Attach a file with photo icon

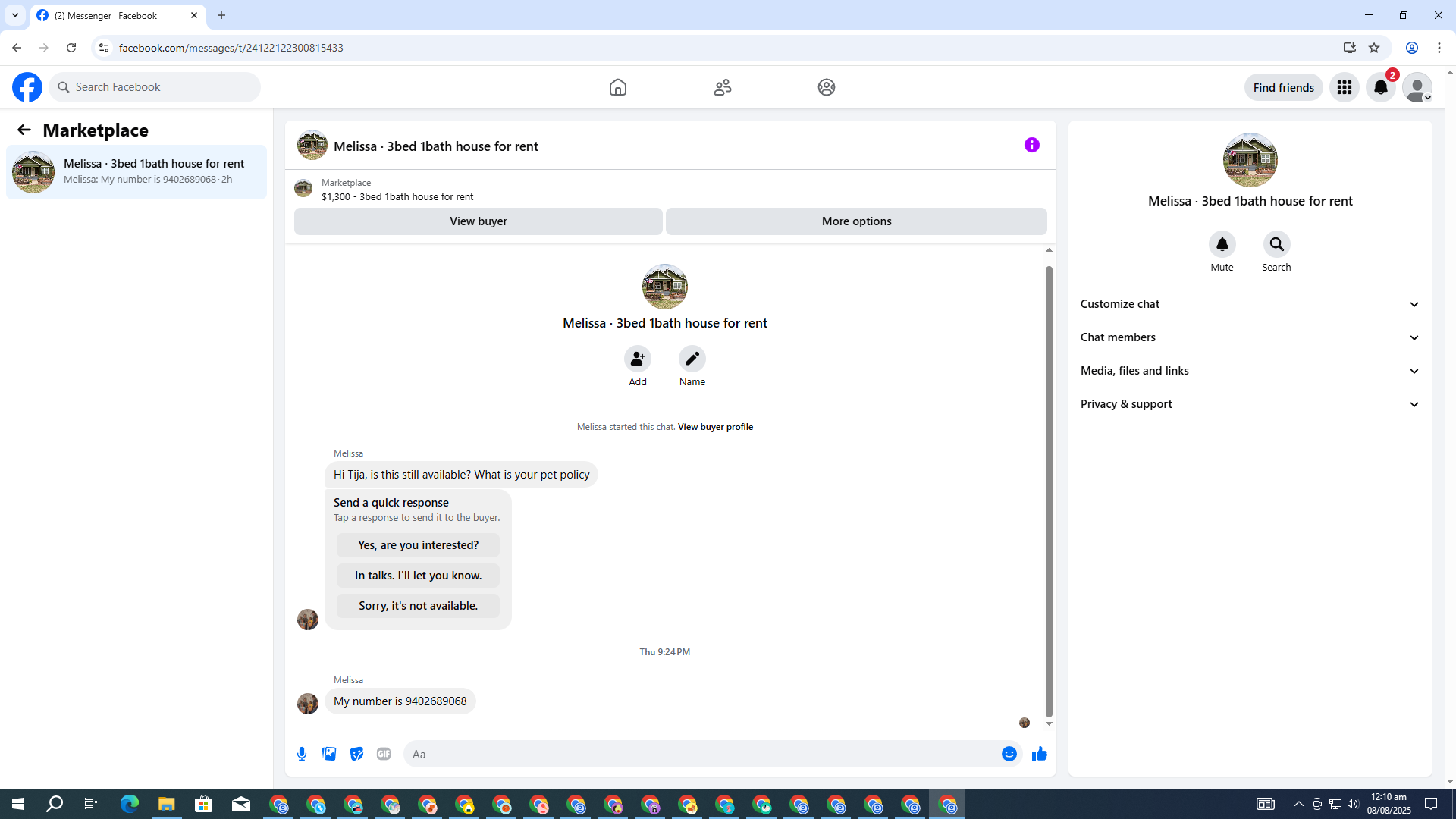click(x=329, y=754)
